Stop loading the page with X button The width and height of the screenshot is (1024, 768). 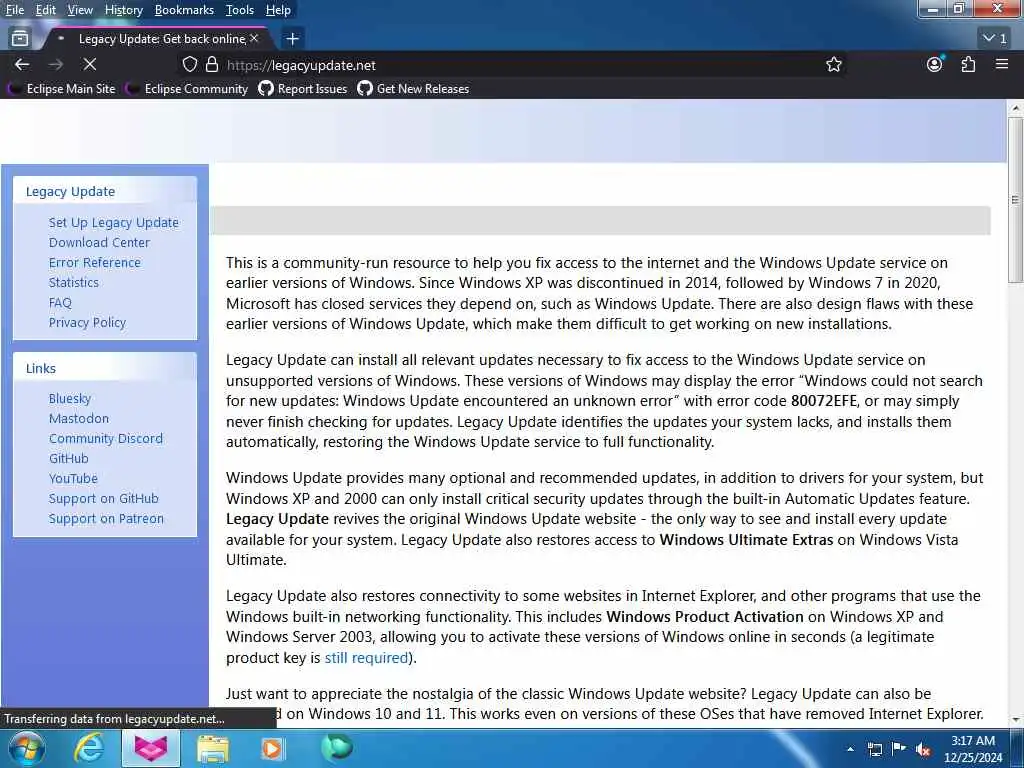click(x=90, y=65)
